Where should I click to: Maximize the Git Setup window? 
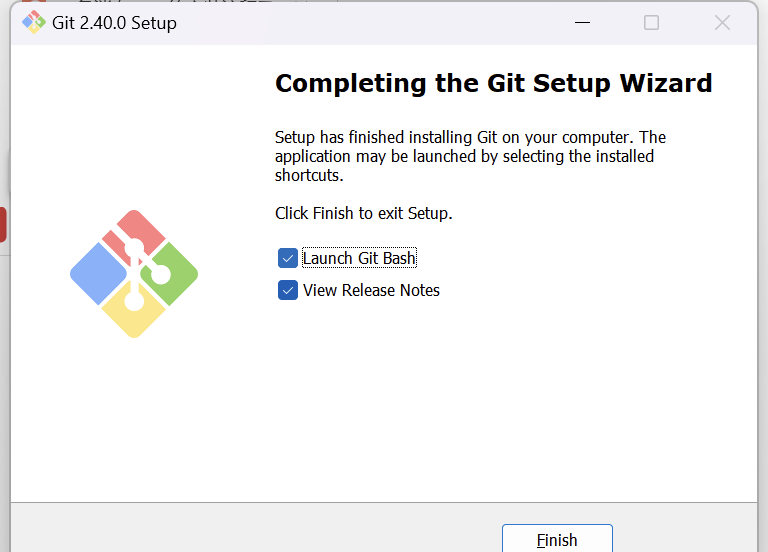click(x=651, y=23)
